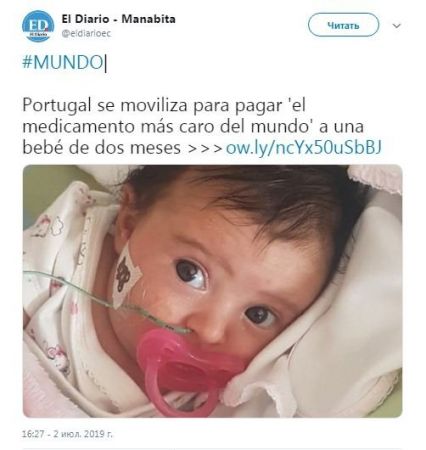426x450 pixels.
Task: Click the nasal tube tape in the photo
Action: pos(125,275)
